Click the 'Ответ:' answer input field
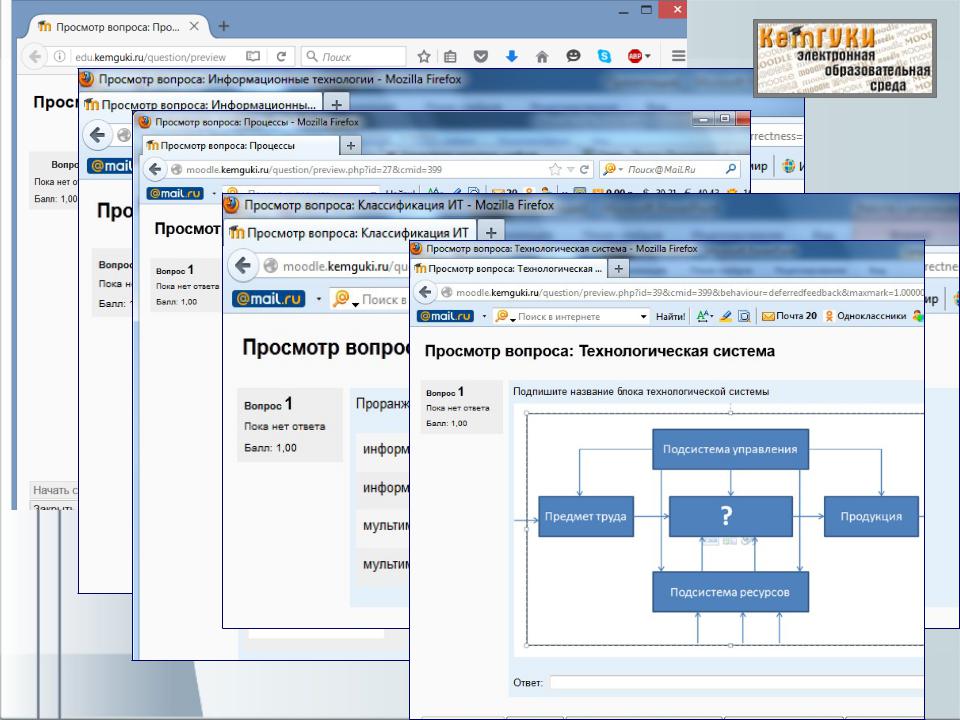The height and width of the screenshot is (720, 960). (737, 682)
